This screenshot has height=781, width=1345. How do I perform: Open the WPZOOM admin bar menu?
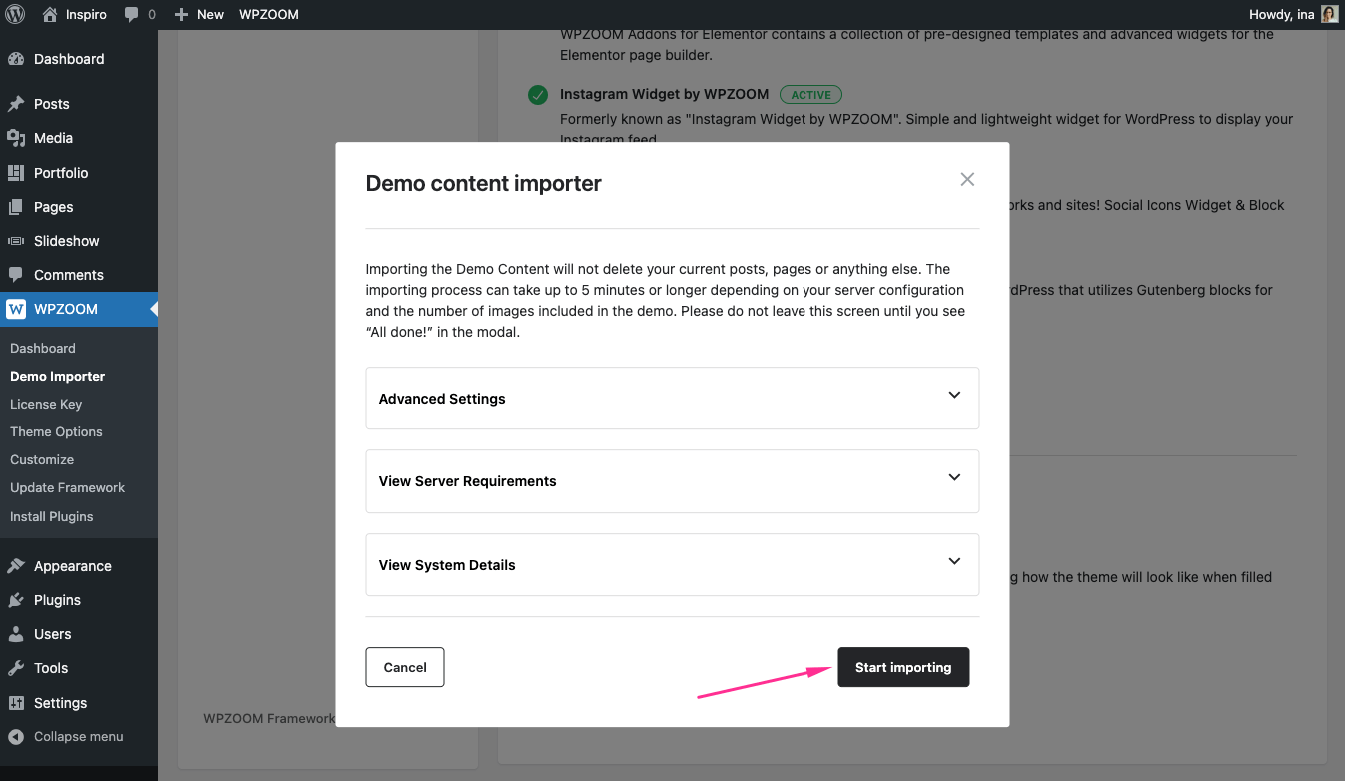coord(269,14)
